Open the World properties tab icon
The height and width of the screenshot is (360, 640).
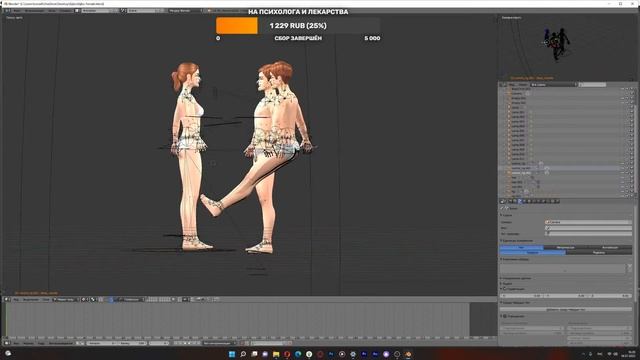coord(524,201)
